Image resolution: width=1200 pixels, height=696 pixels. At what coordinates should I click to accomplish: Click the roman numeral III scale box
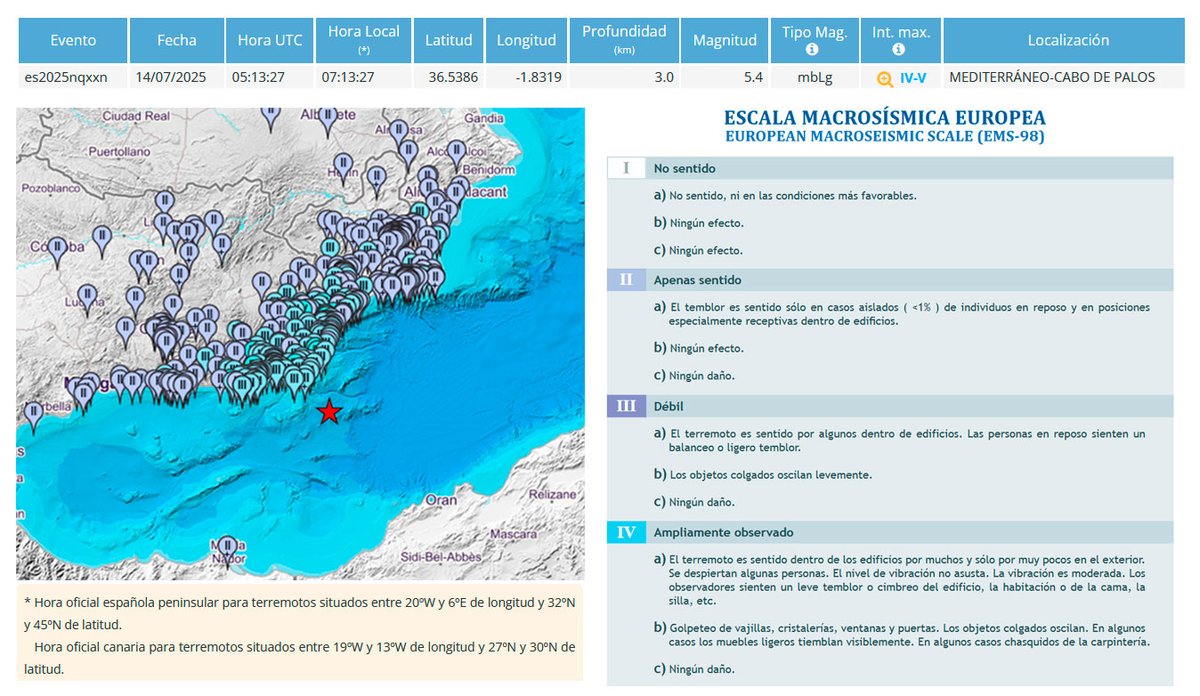click(626, 406)
